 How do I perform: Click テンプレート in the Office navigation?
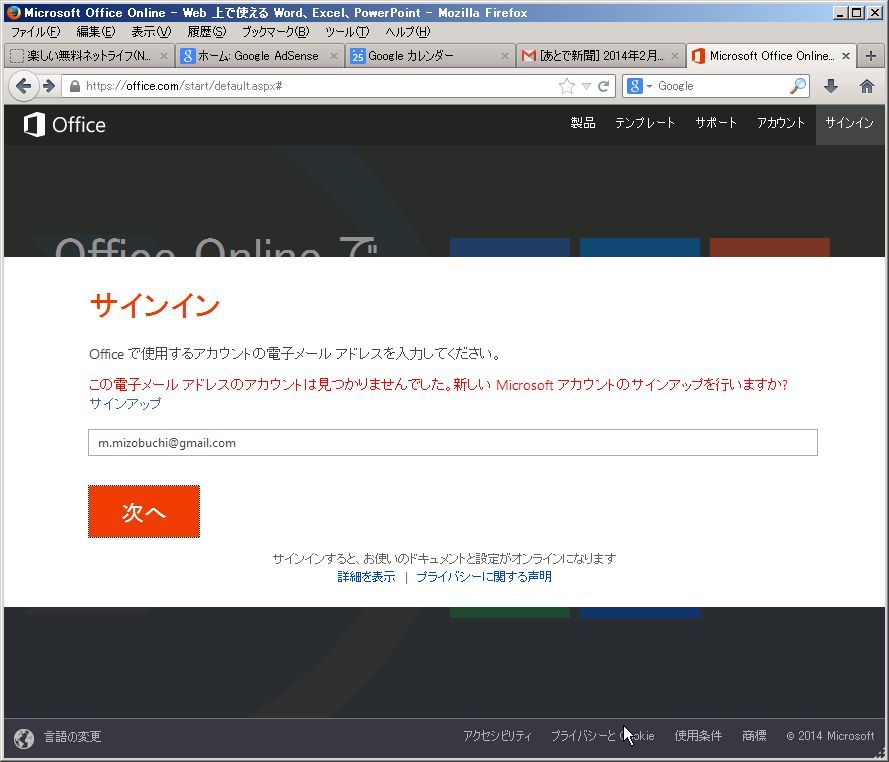[x=645, y=123]
